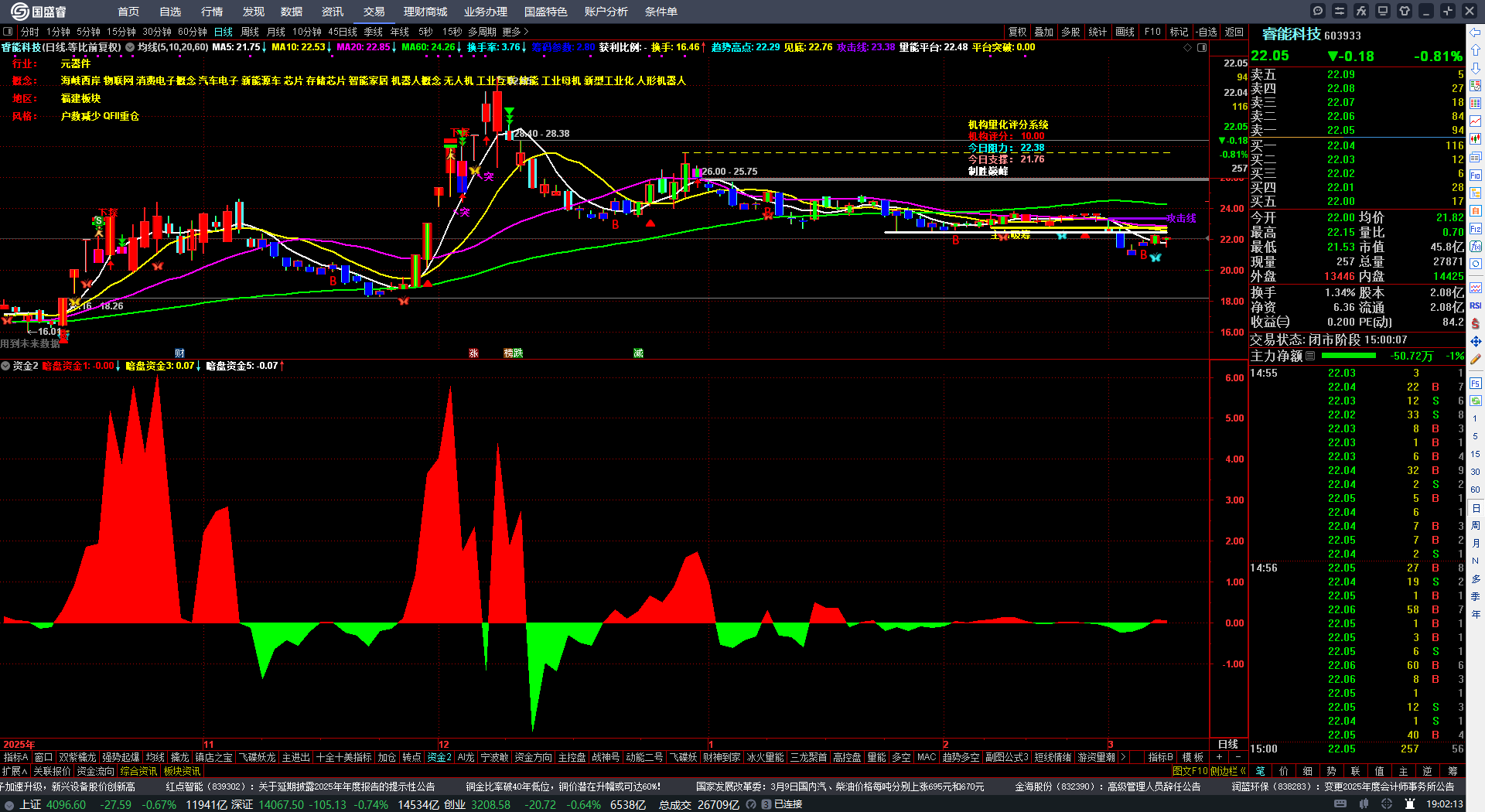
Task: Click the list icon next to 主力净额
Action: coord(1310,356)
